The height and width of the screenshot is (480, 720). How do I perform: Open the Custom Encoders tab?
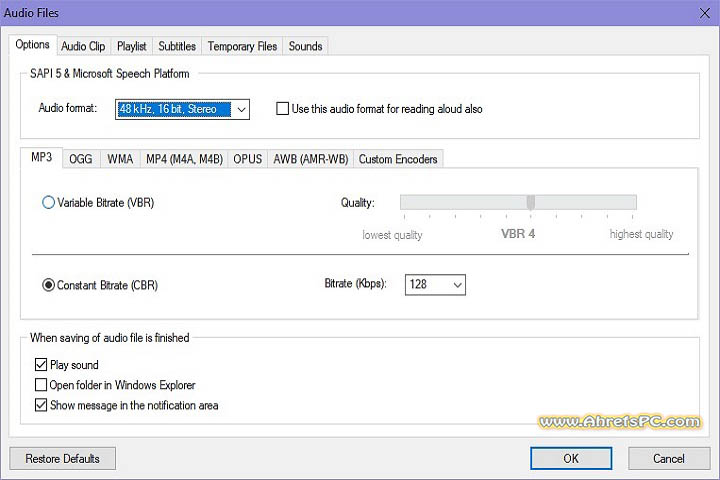pos(398,159)
